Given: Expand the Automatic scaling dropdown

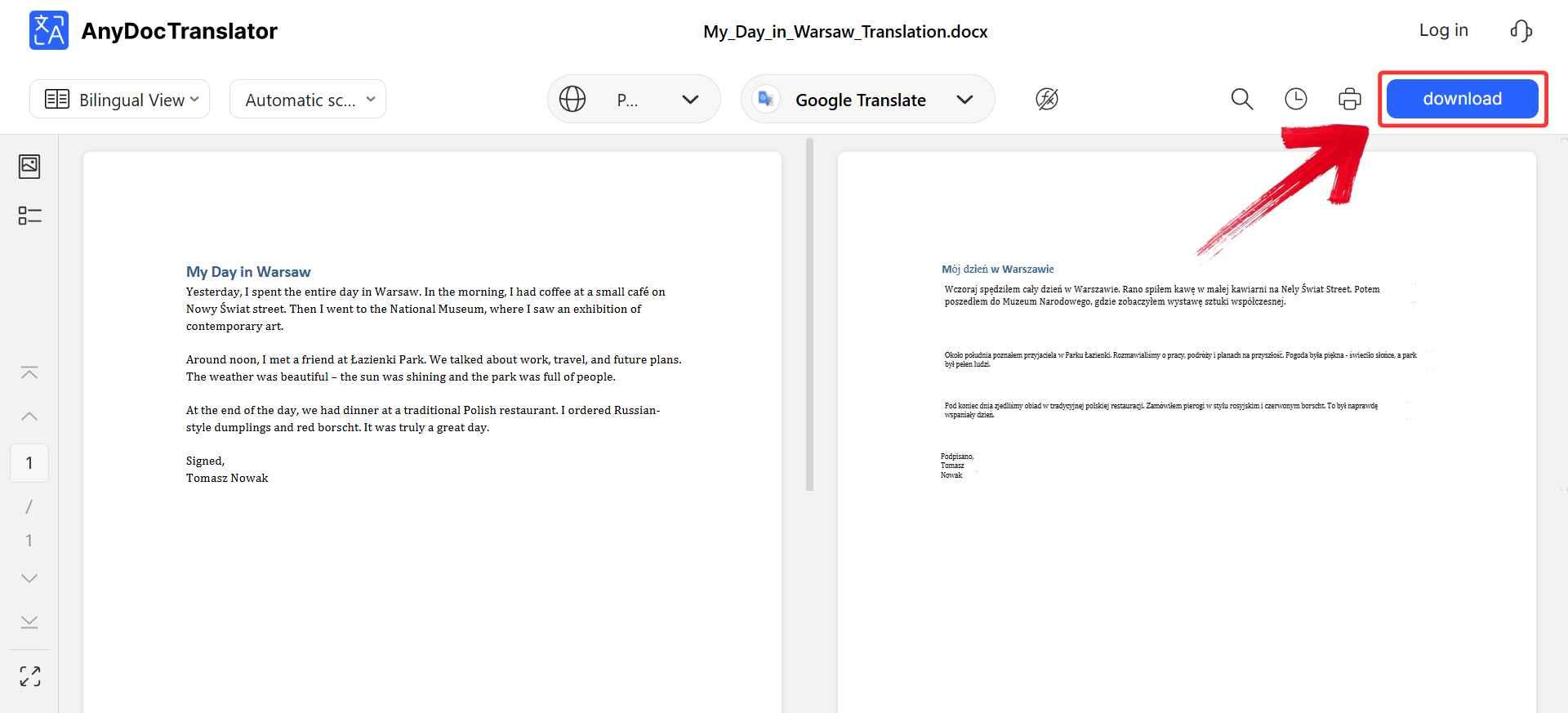Looking at the screenshot, I should coord(308,99).
